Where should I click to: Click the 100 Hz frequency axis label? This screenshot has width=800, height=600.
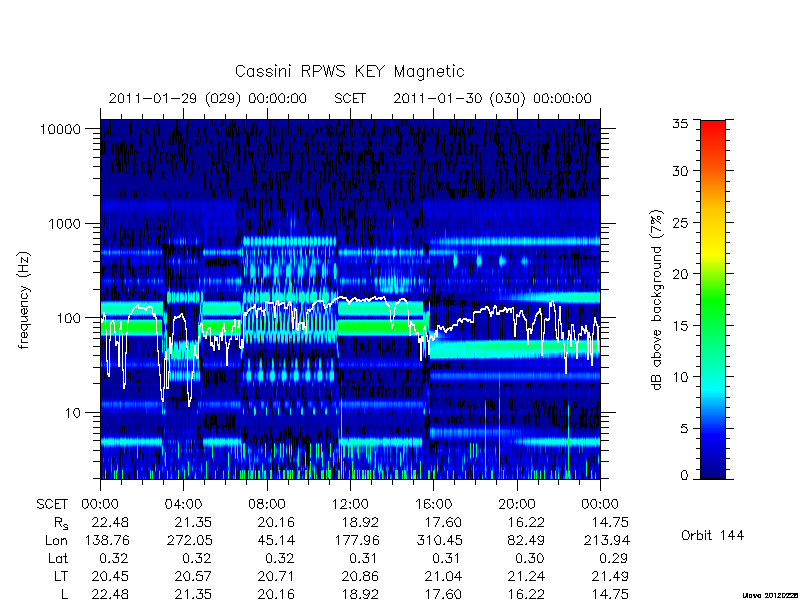[69, 318]
